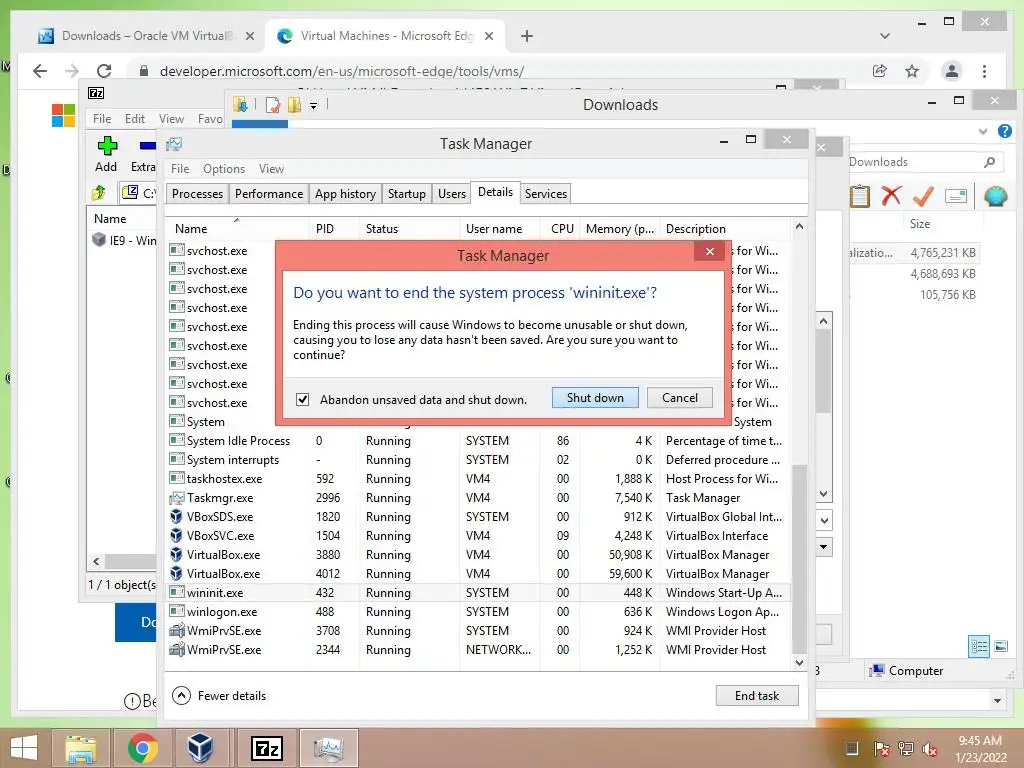
Task: Open VirtualBox from the taskbar
Action: pyautogui.click(x=200, y=748)
